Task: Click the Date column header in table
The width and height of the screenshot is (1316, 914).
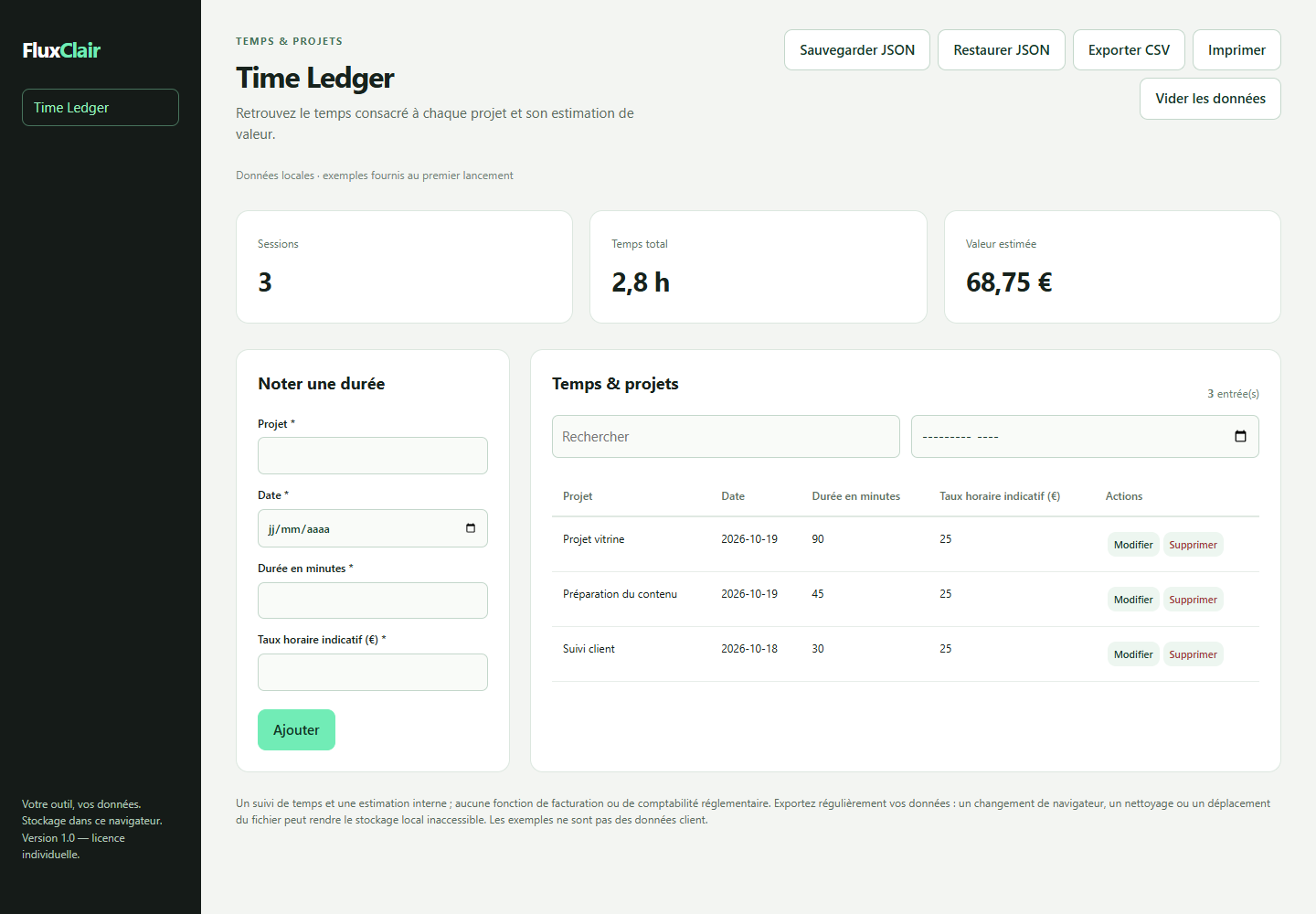Action: coord(733,496)
